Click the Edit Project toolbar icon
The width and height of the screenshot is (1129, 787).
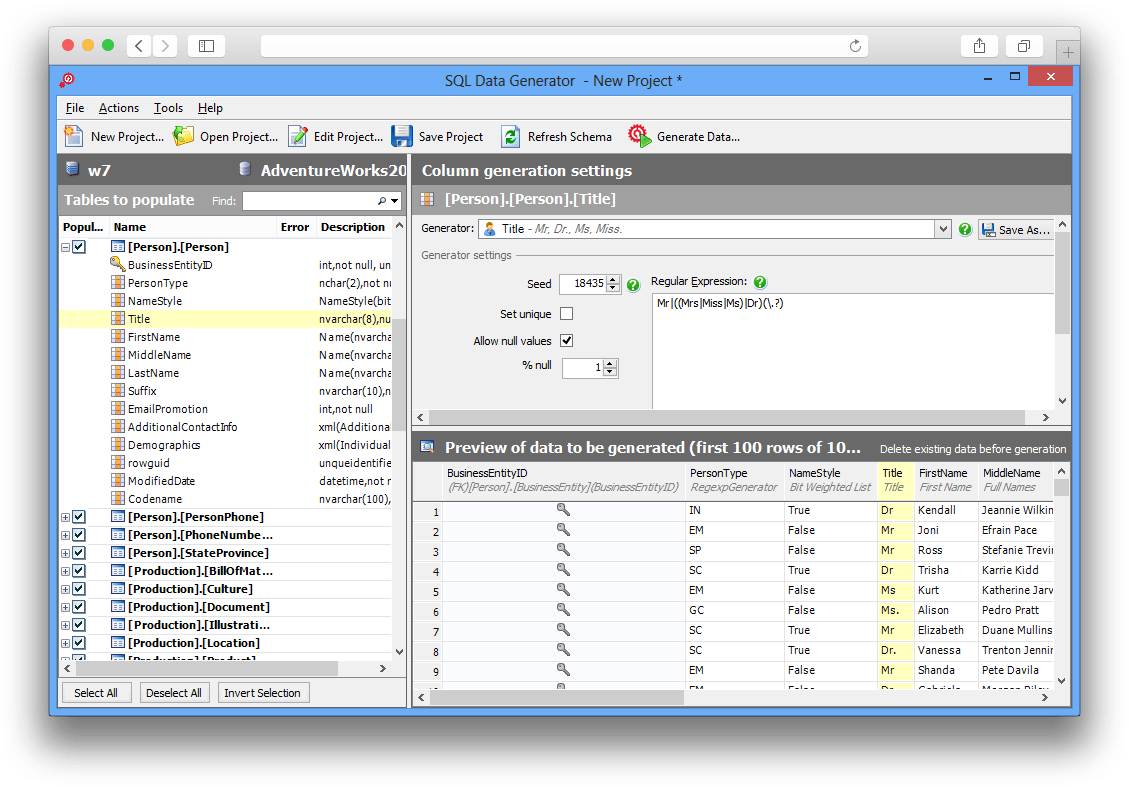click(x=297, y=136)
